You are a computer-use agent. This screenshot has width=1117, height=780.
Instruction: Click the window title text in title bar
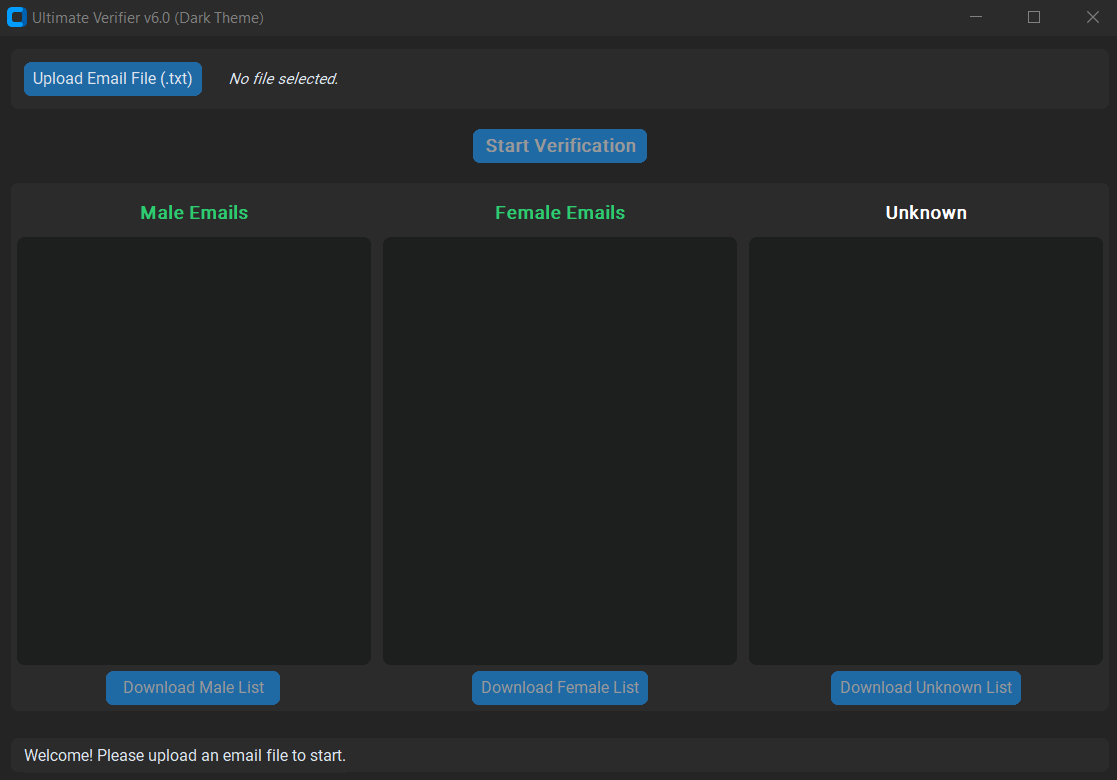(148, 18)
